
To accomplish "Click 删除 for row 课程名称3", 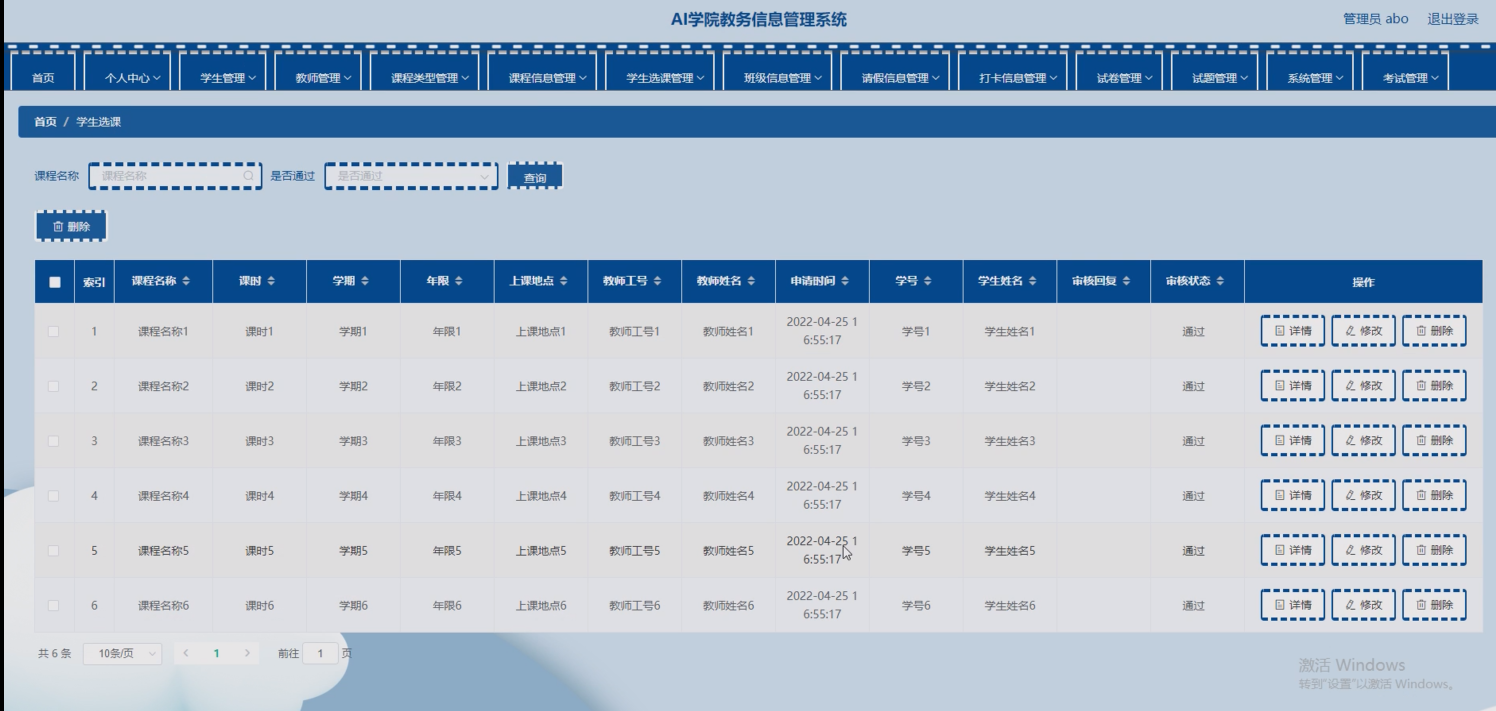I will coord(1434,441).
